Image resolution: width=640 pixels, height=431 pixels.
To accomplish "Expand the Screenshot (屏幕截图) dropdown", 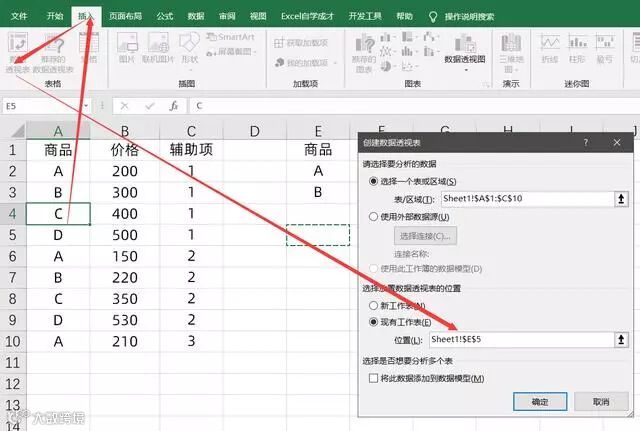I will (255, 52).
